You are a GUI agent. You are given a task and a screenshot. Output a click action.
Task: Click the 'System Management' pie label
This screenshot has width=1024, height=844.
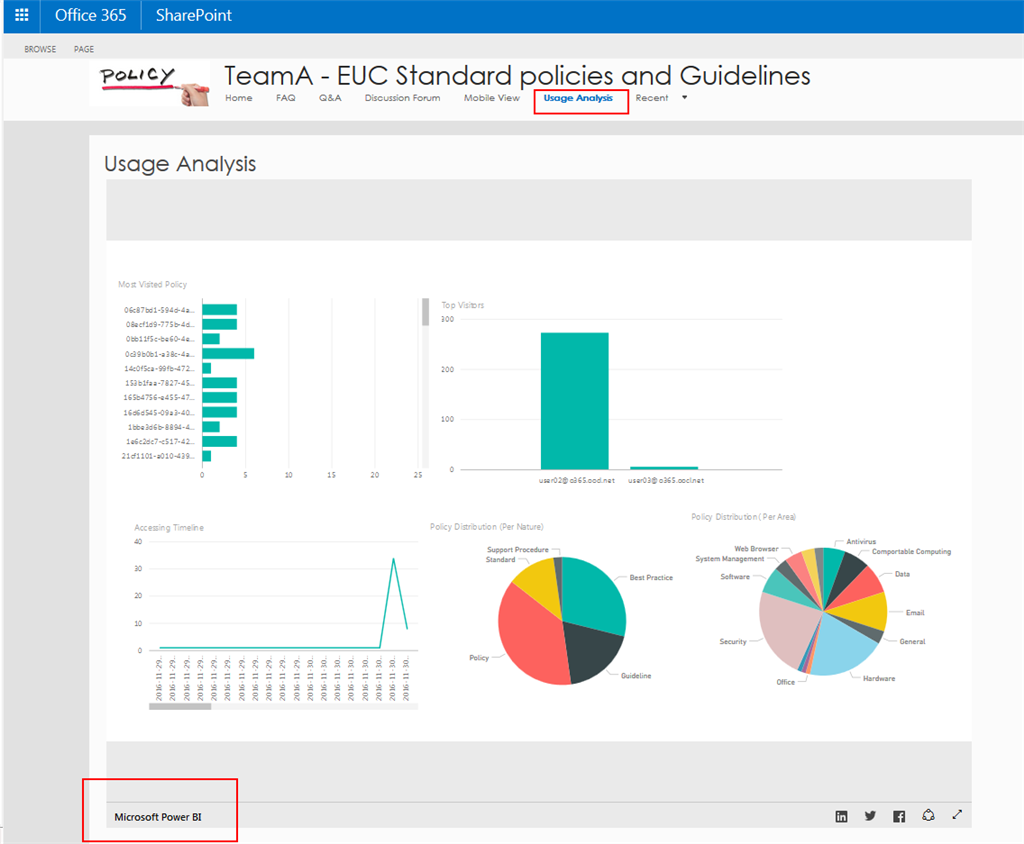pos(729,559)
